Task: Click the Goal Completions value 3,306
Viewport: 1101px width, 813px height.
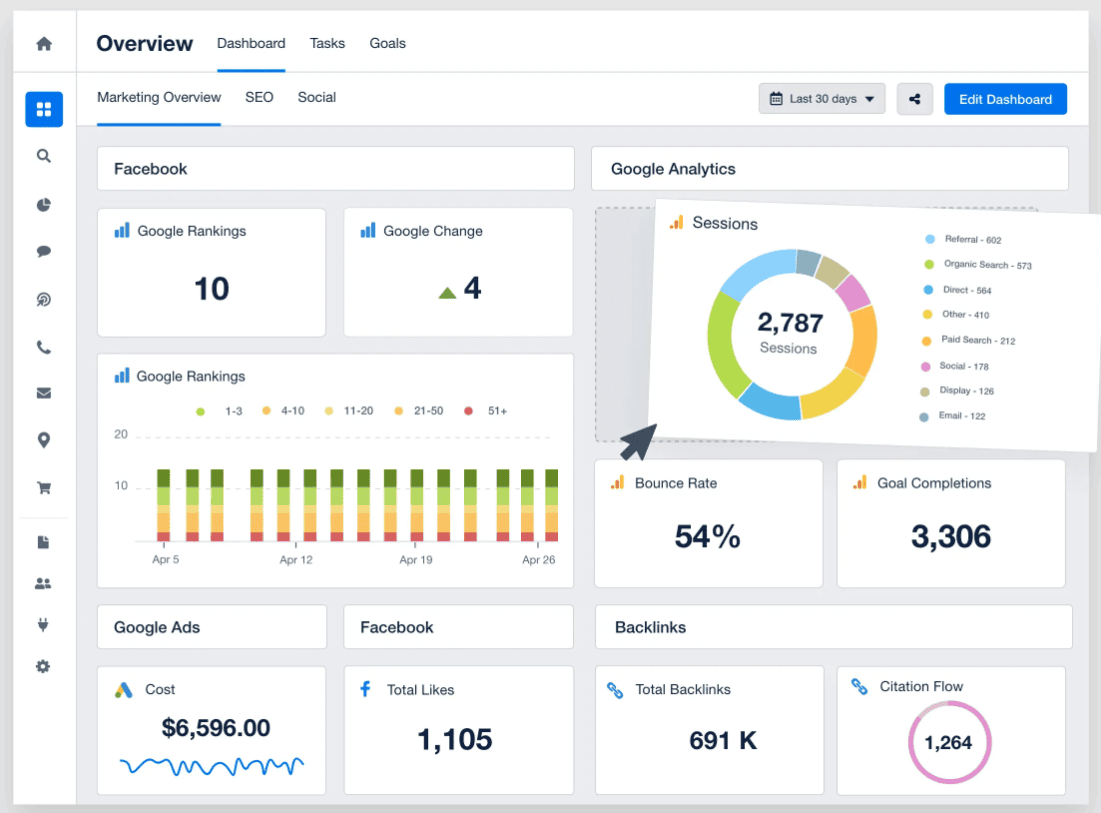Action: coord(951,536)
